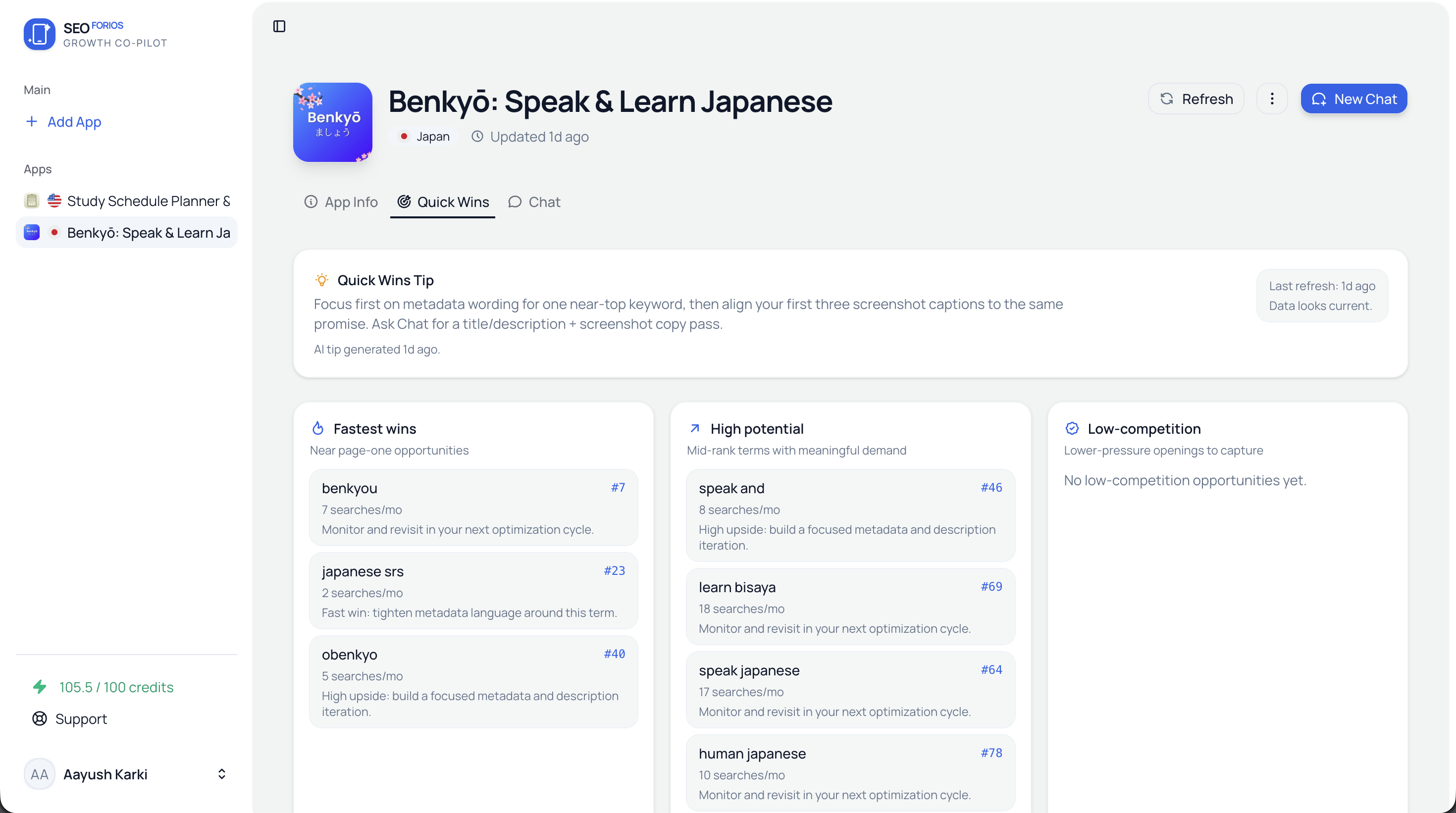1456x813 pixels.
Task: Click the lightbulb Quick Wins Tip icon
Action: coord(321,280)
